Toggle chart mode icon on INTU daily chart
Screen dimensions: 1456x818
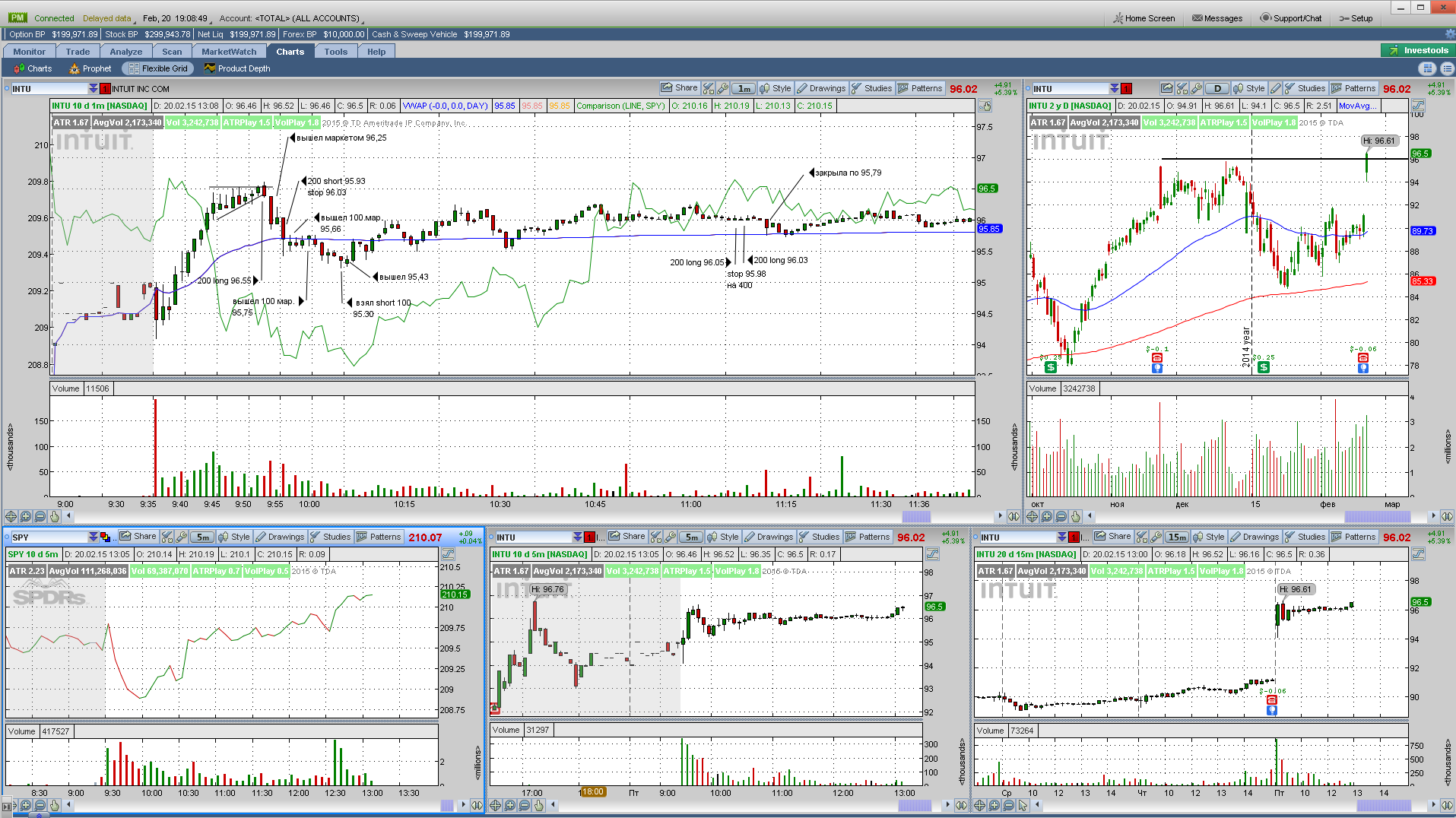tap(1418, 106)
